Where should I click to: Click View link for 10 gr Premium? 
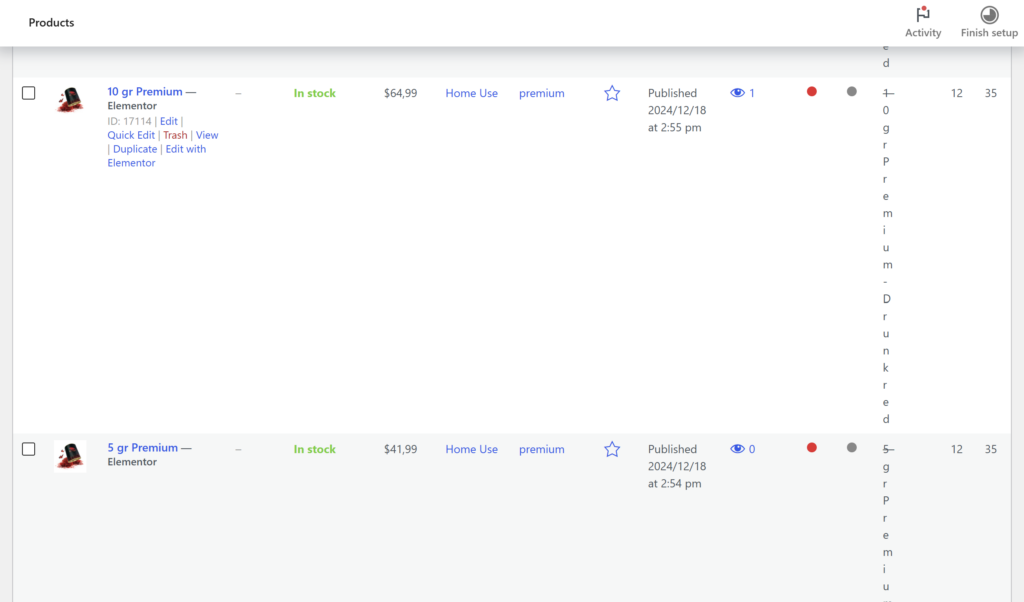point(207,135)
